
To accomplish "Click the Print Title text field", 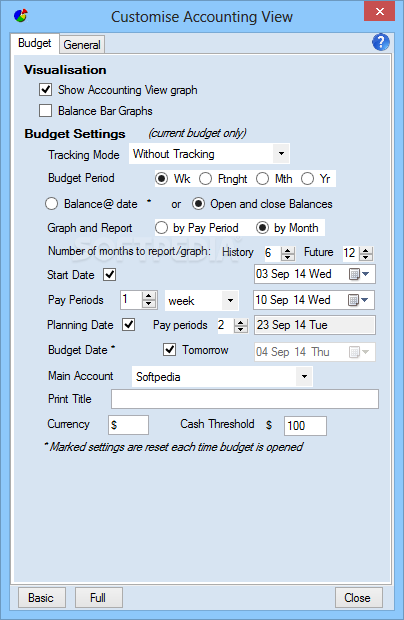I will pos(245,399).
